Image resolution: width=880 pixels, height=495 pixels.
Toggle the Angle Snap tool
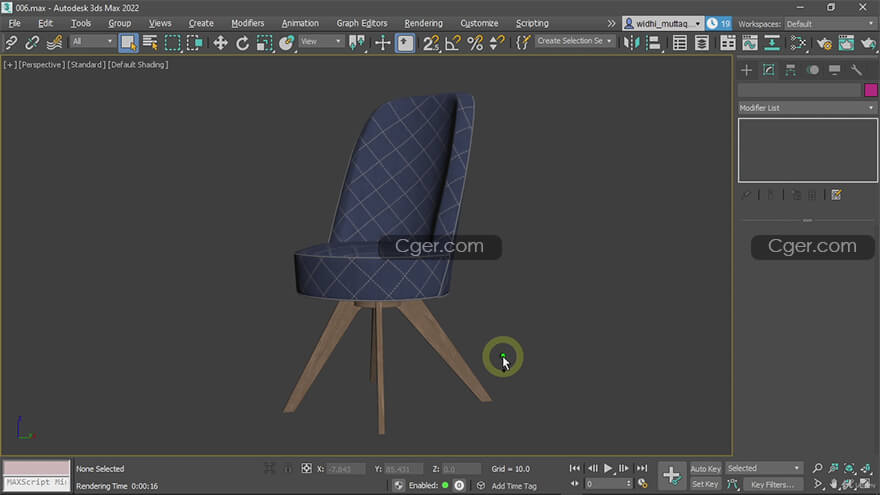[452, 42]
